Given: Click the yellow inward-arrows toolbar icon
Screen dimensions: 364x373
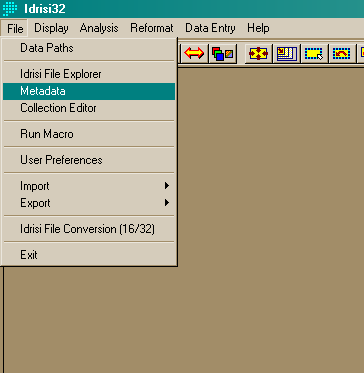Looking at the screenshot, I should click(258, 53).
